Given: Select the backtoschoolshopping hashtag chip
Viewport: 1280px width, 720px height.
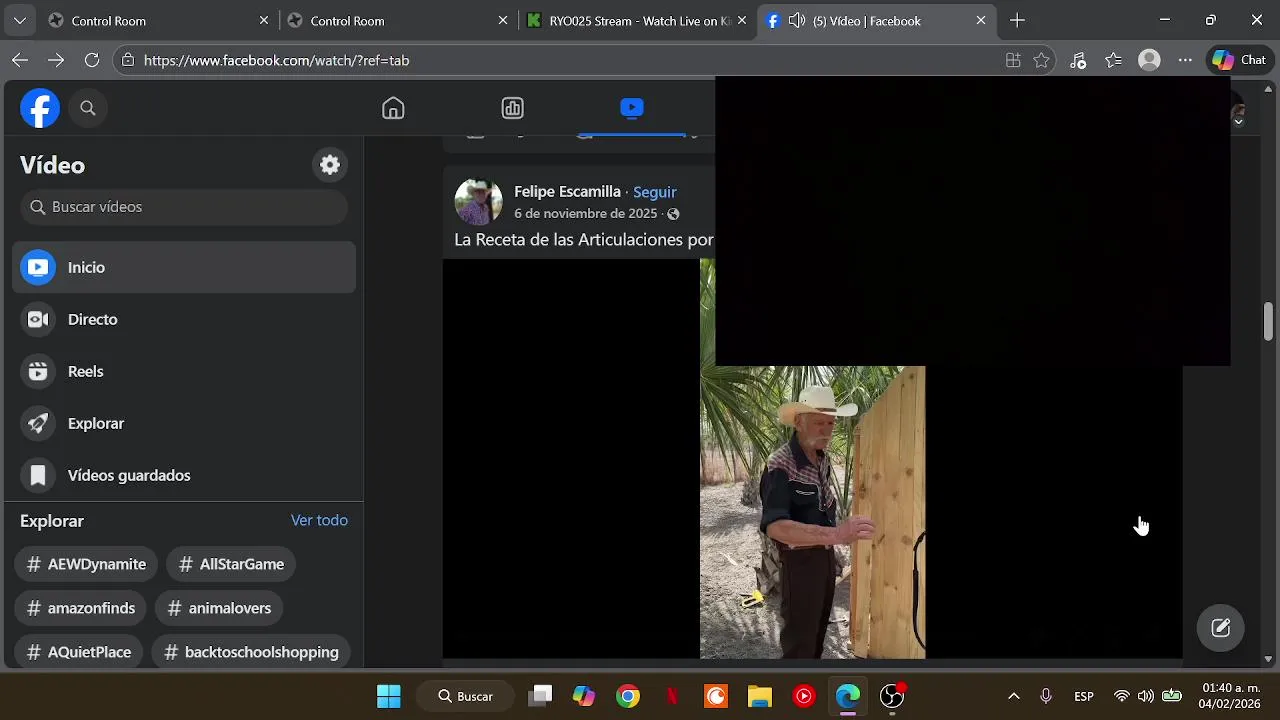Looking at the screenshot, I should 251,652.
